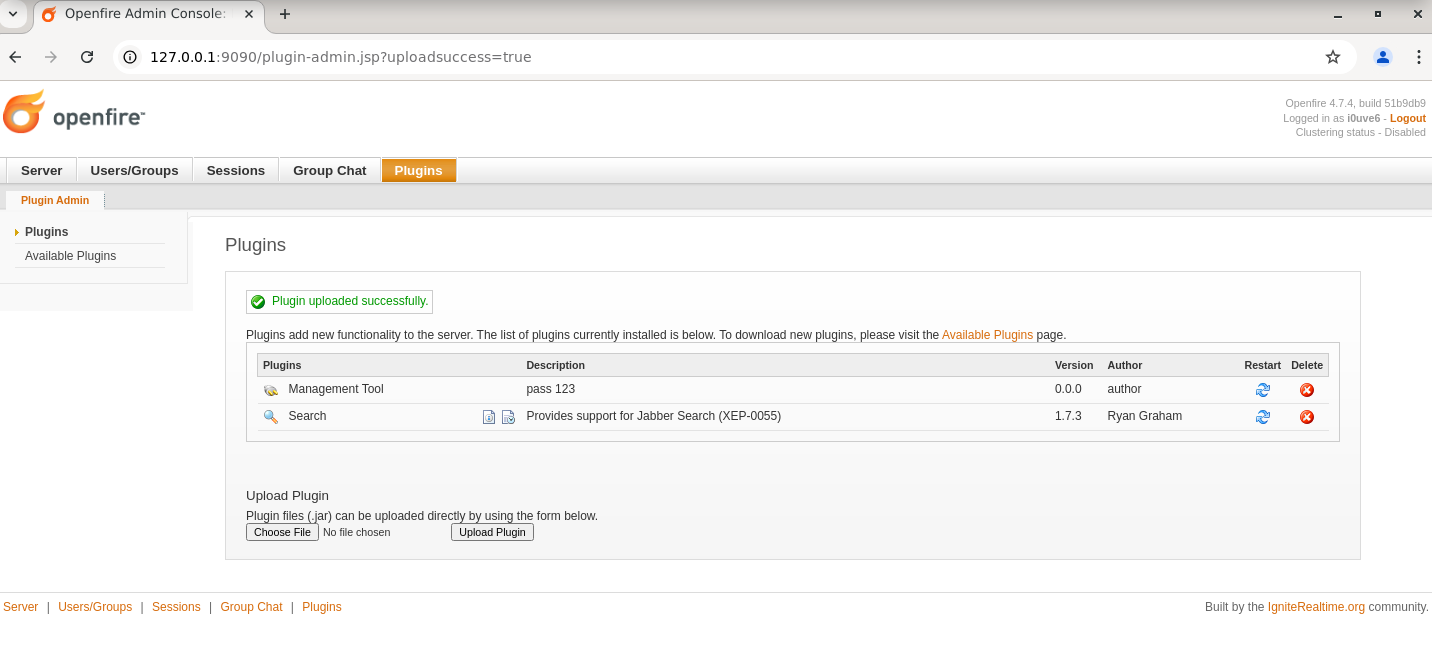Restart the Search plugin
The height and width of the screenshot is (664, 1432).
1262,417
